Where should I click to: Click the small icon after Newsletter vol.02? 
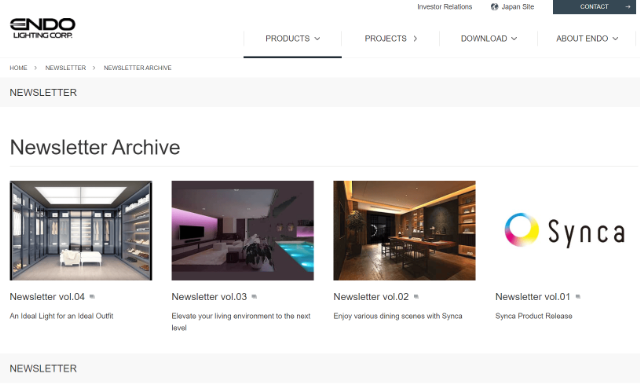416,297
